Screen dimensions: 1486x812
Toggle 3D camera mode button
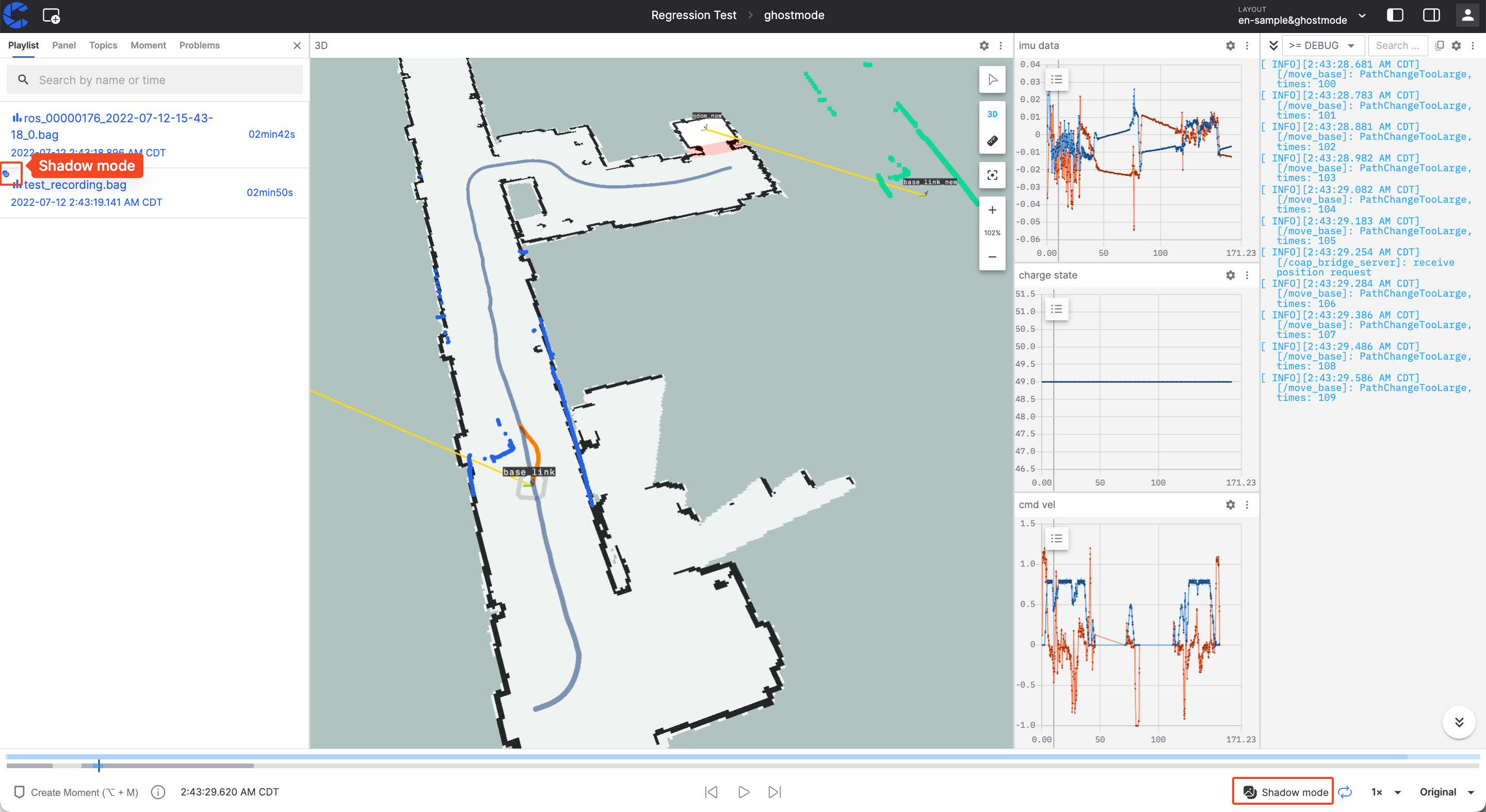click(992, 114)
